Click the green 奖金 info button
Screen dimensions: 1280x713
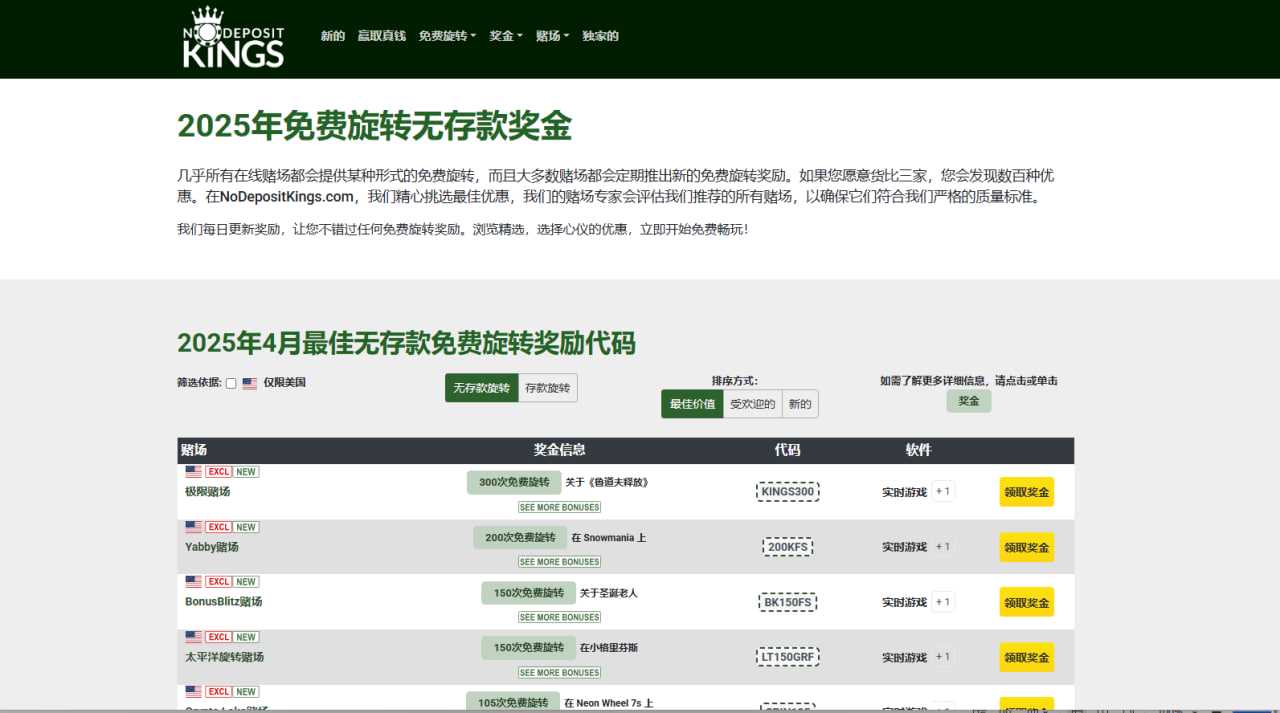point(969,401)
